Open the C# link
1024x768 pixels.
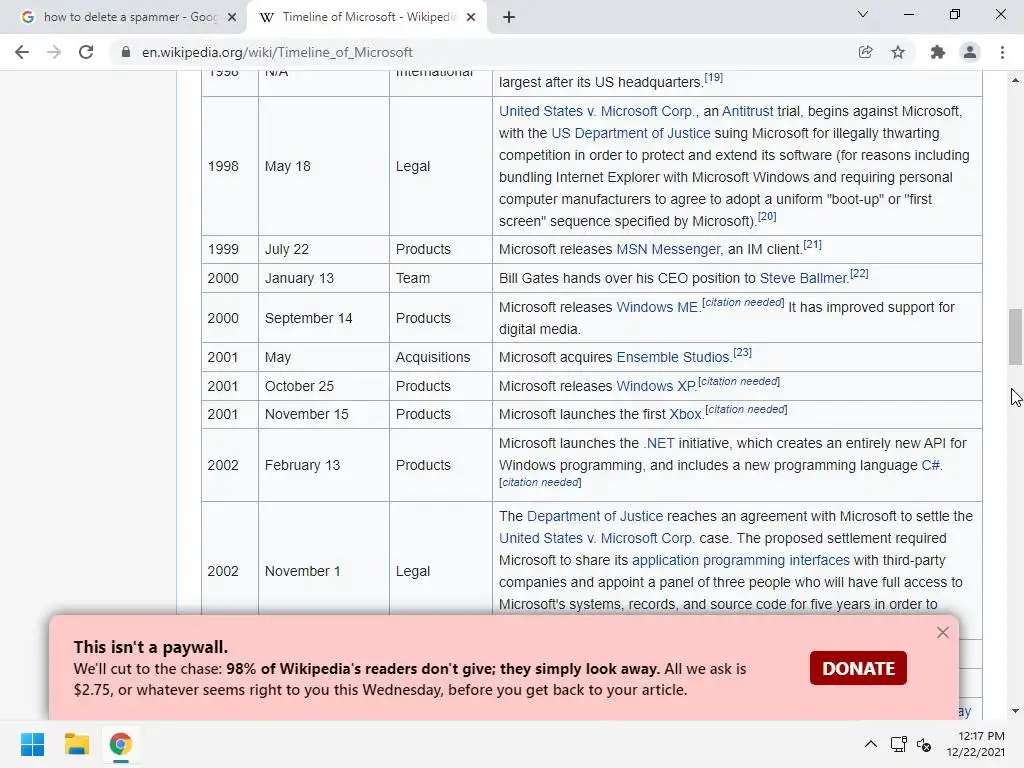(x=931, y=465)
